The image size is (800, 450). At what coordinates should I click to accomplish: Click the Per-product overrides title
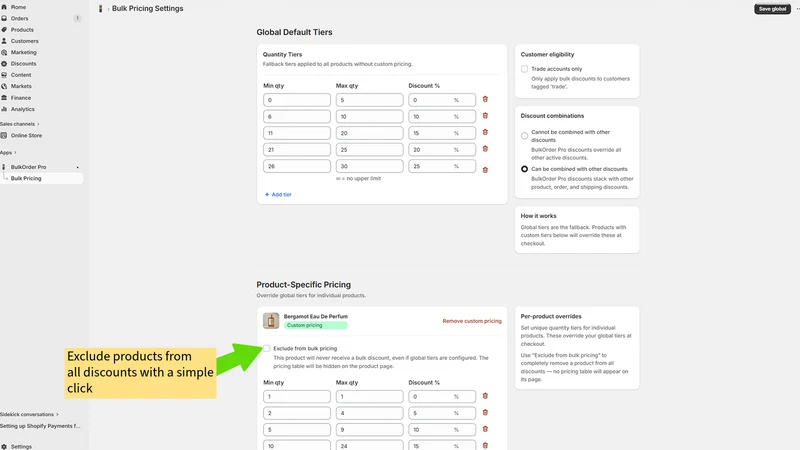pos(551,316)
